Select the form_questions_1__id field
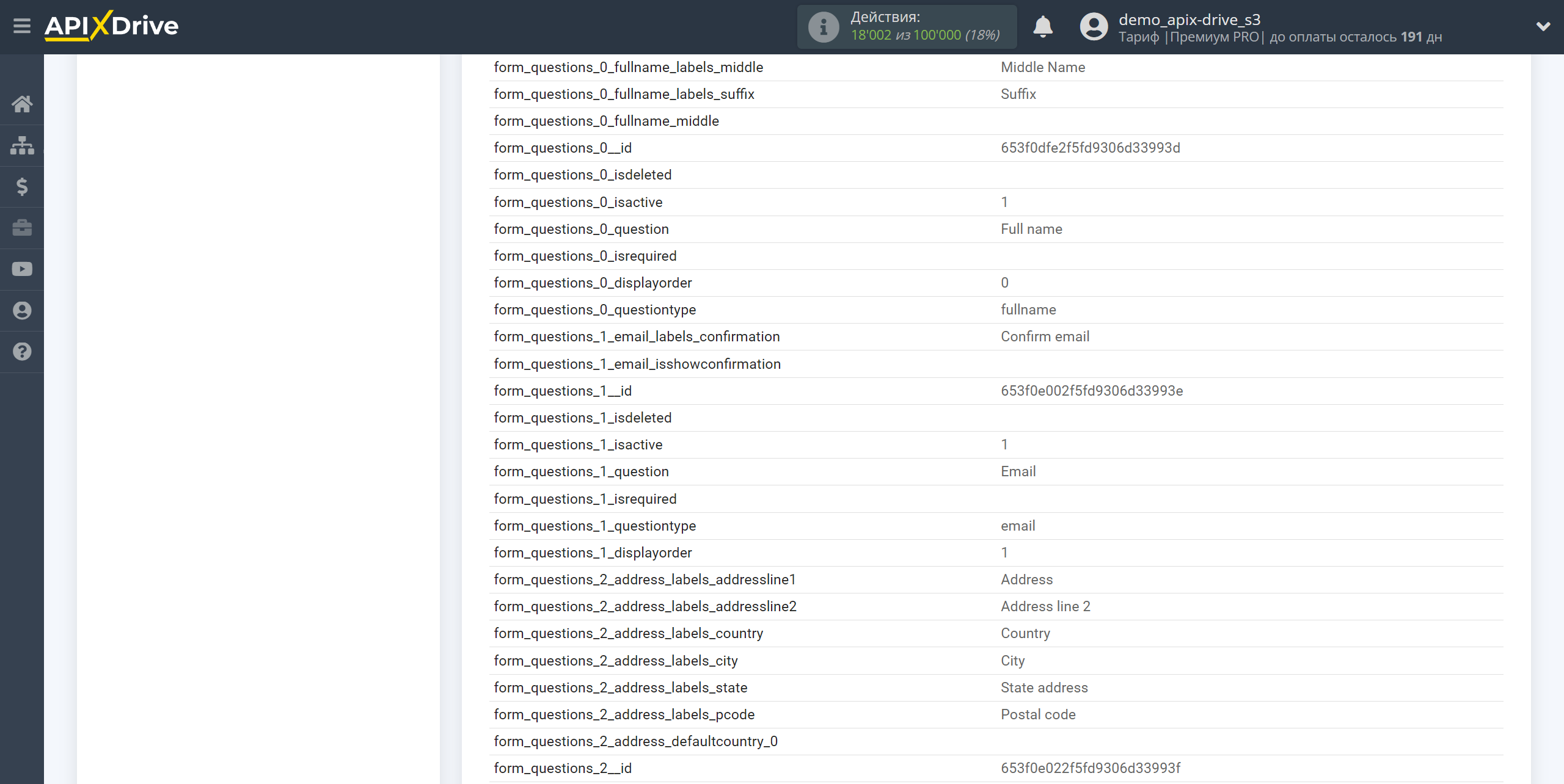1564x784 pixels. point(563,391)
